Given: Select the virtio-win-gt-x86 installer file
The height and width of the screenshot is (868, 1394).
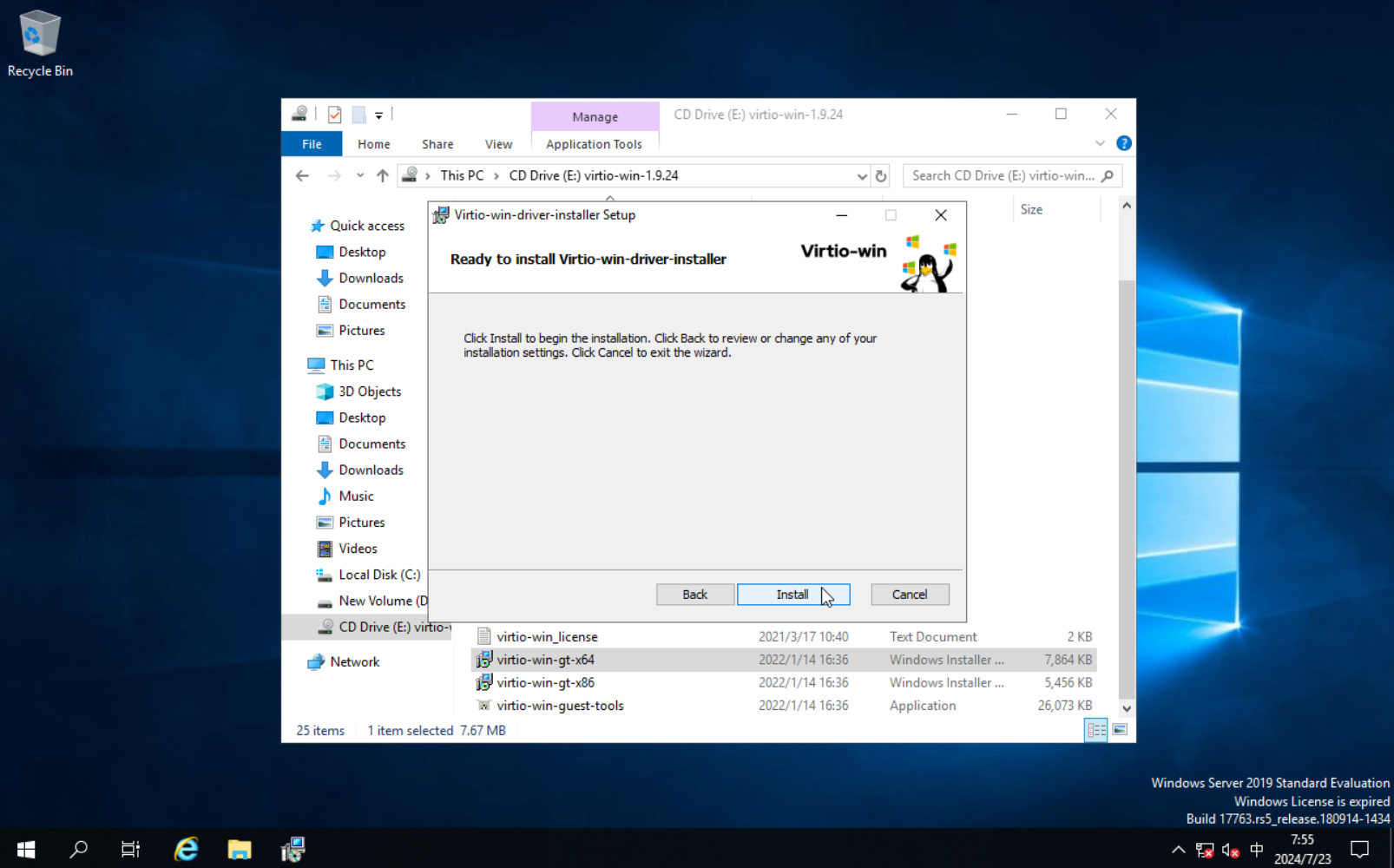Looking at the screenshot, I should [x=545, y=682].
